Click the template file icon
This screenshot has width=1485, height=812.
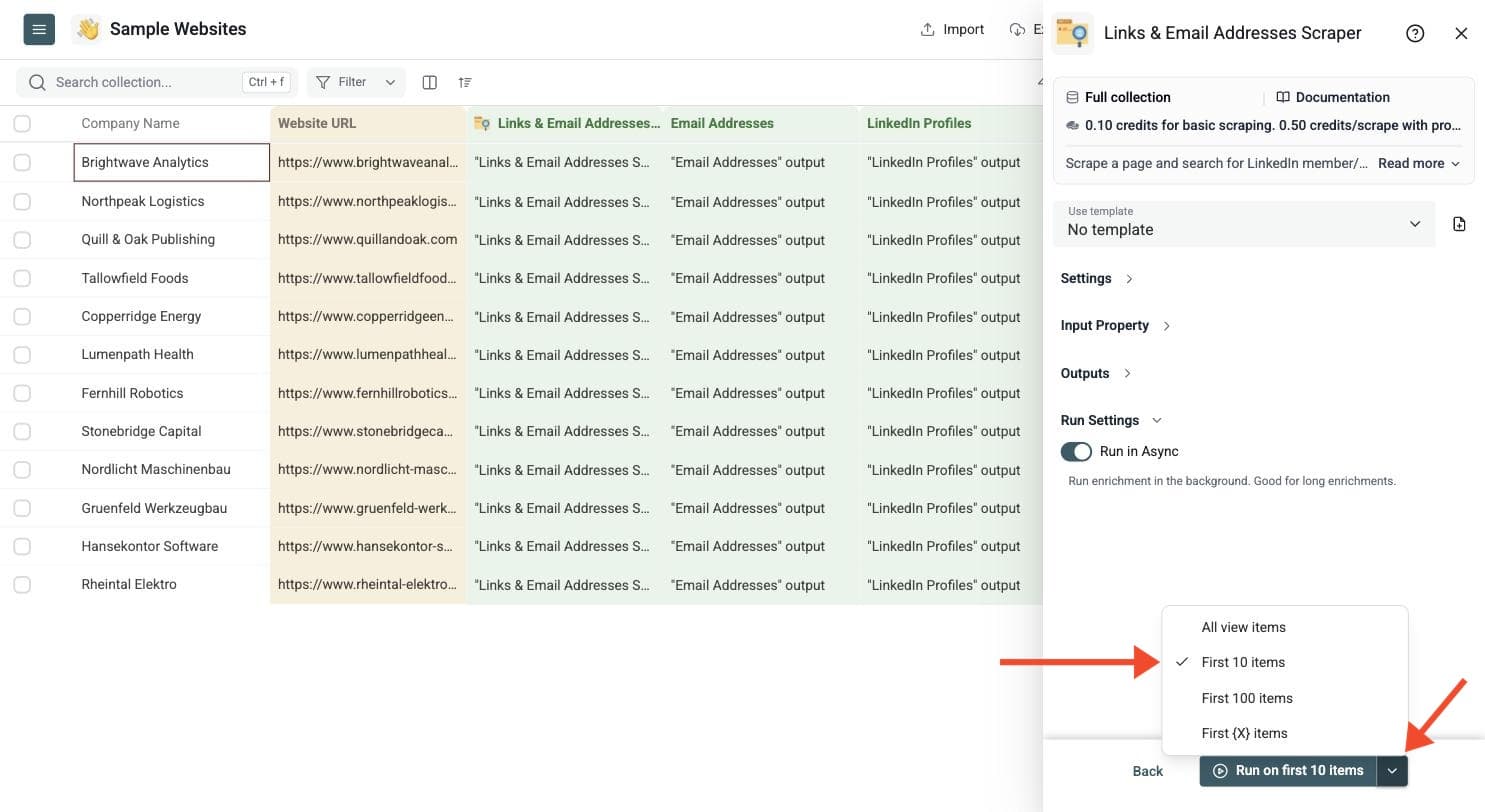pos(1459,224)
